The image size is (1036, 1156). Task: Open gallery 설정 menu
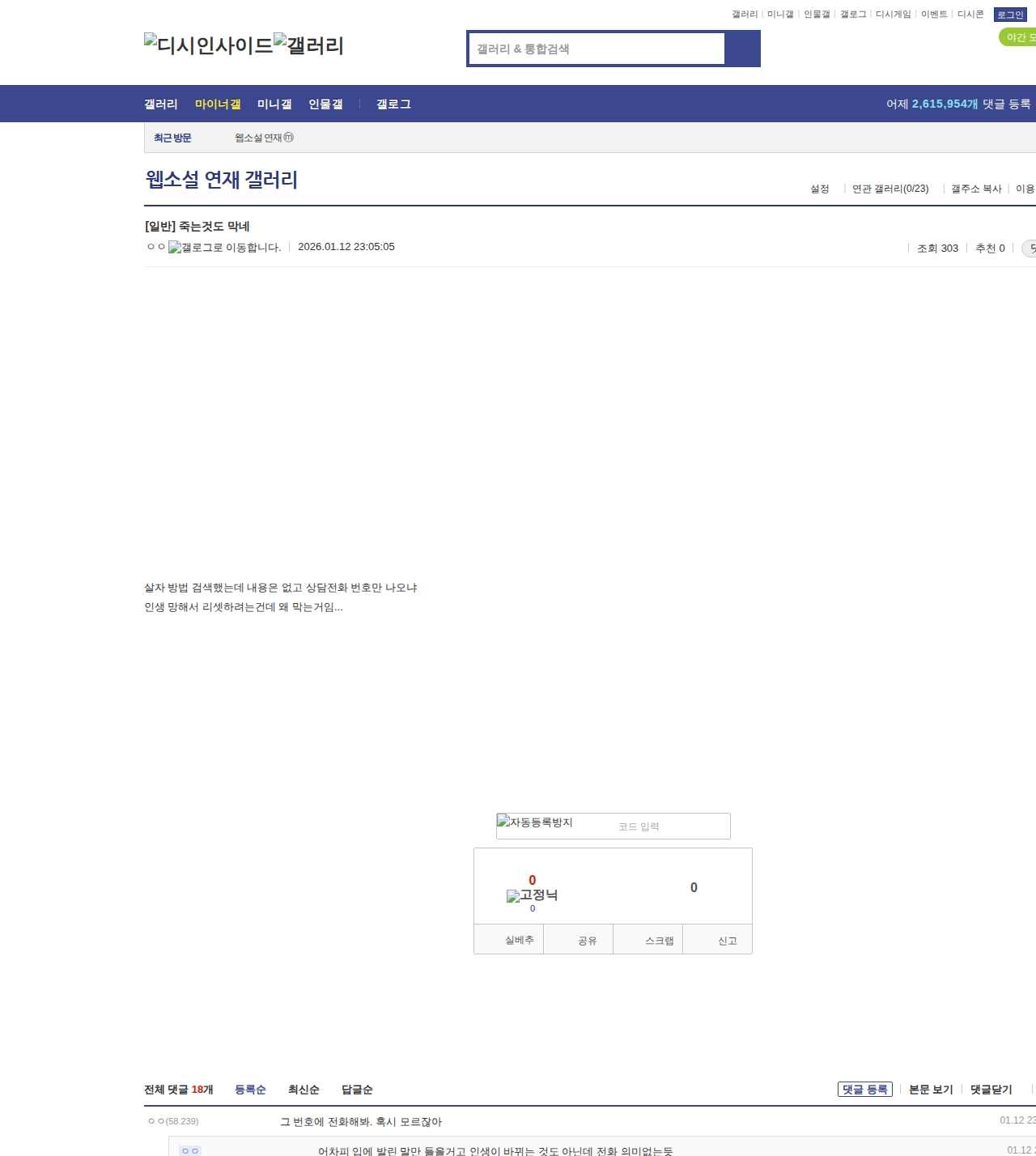click(820, 189)
